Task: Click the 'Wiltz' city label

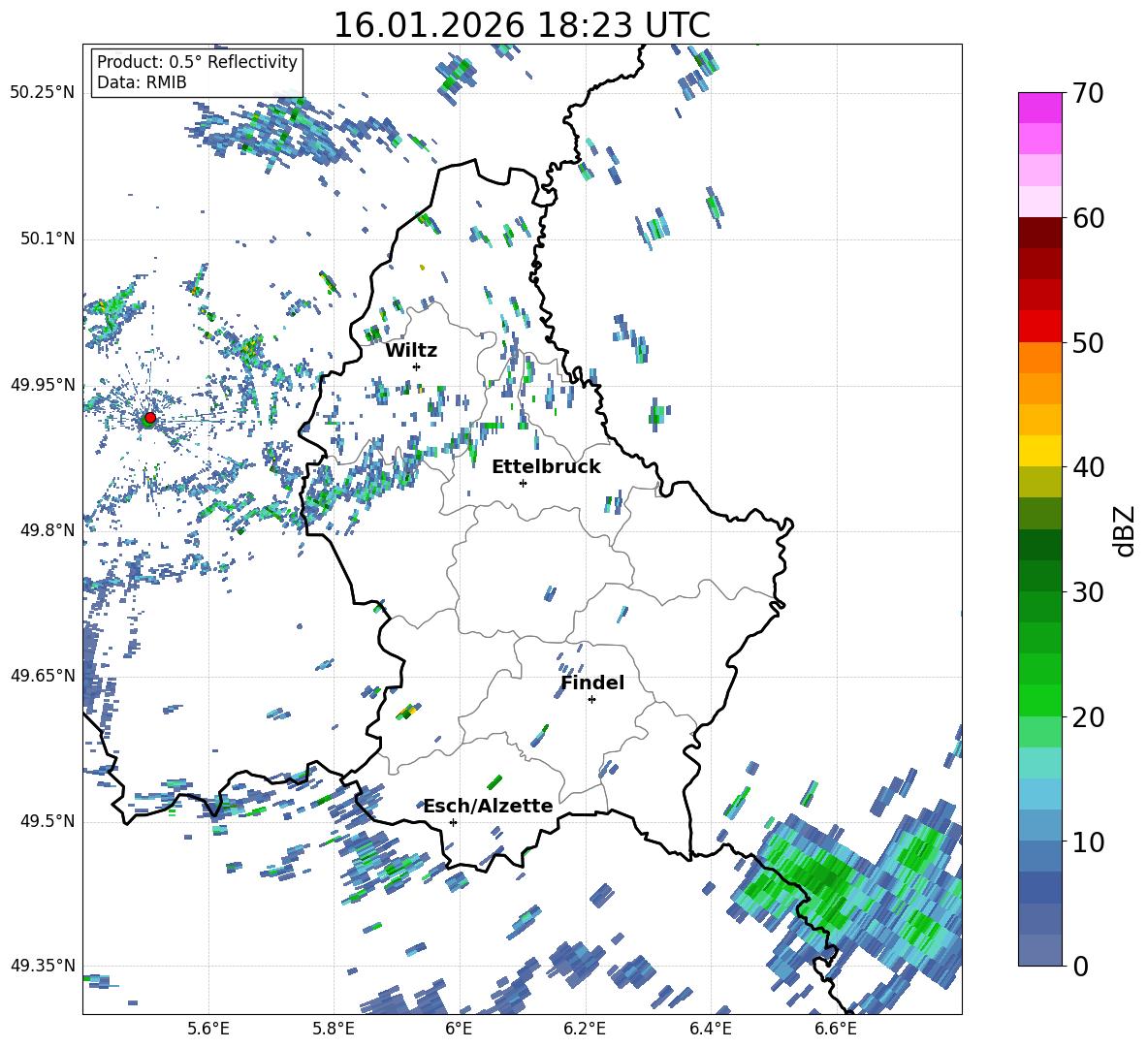Action: pyautogui.click(x=411, y=351)
